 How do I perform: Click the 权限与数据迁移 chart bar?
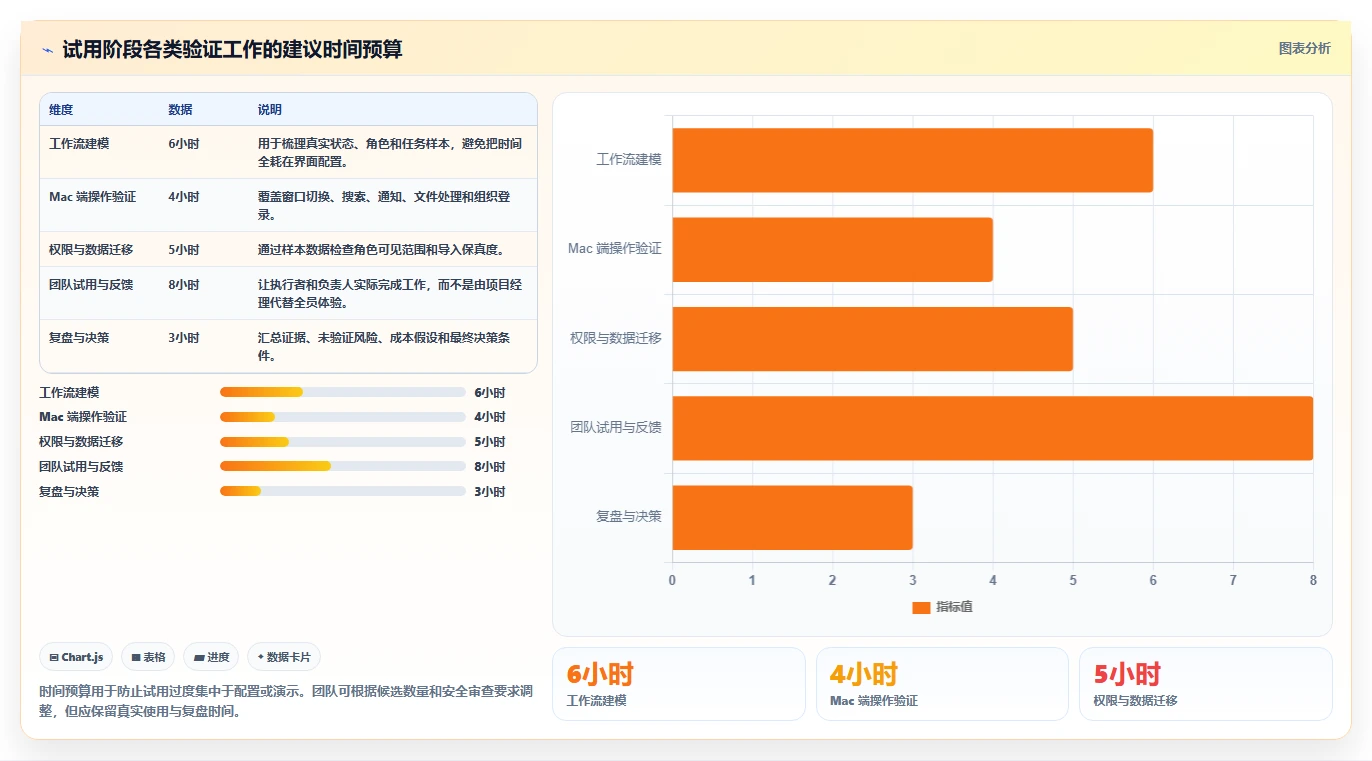(x=872, y=338)
